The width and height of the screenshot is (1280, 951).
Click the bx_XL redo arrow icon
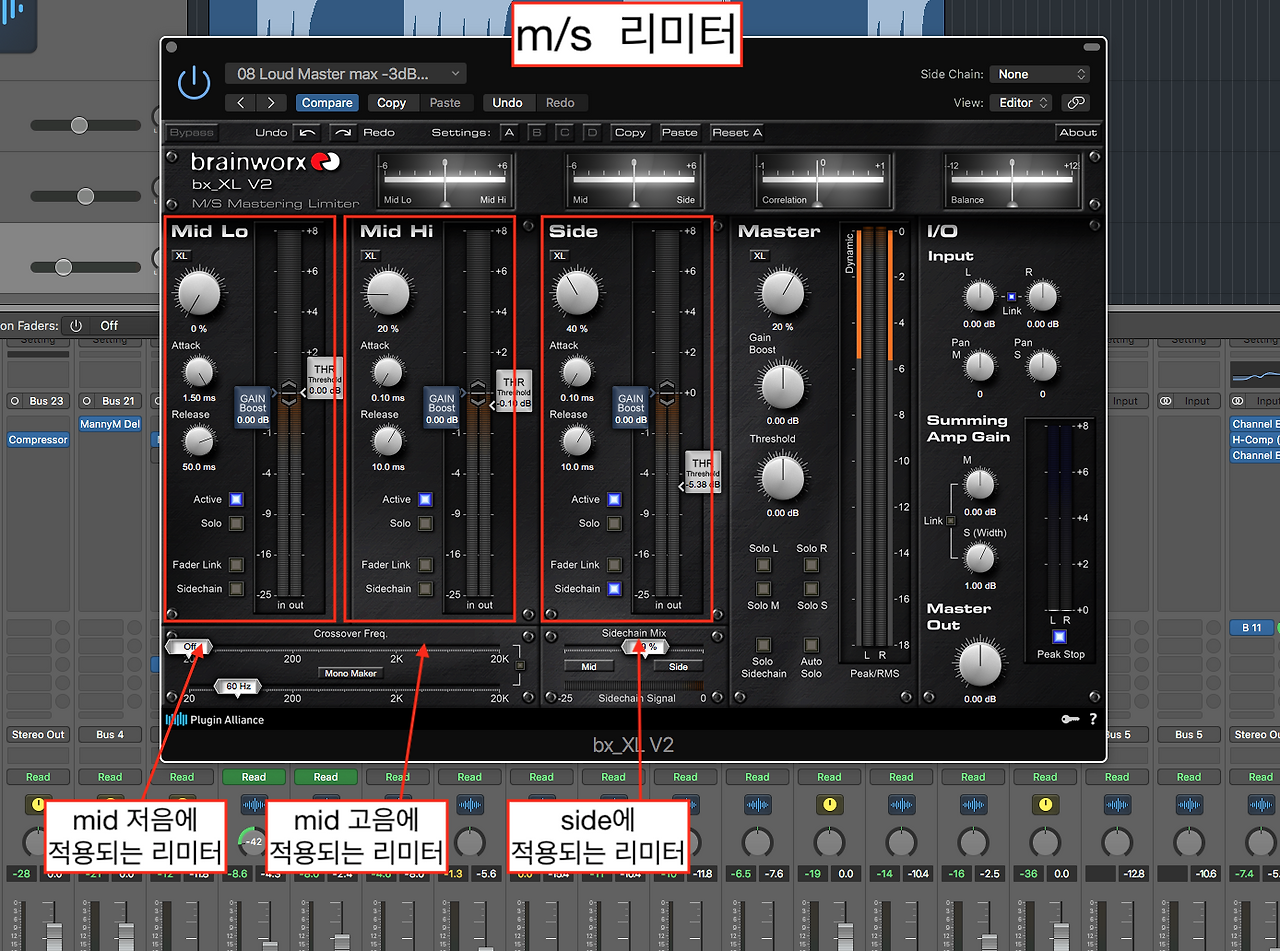click(343, 132)
